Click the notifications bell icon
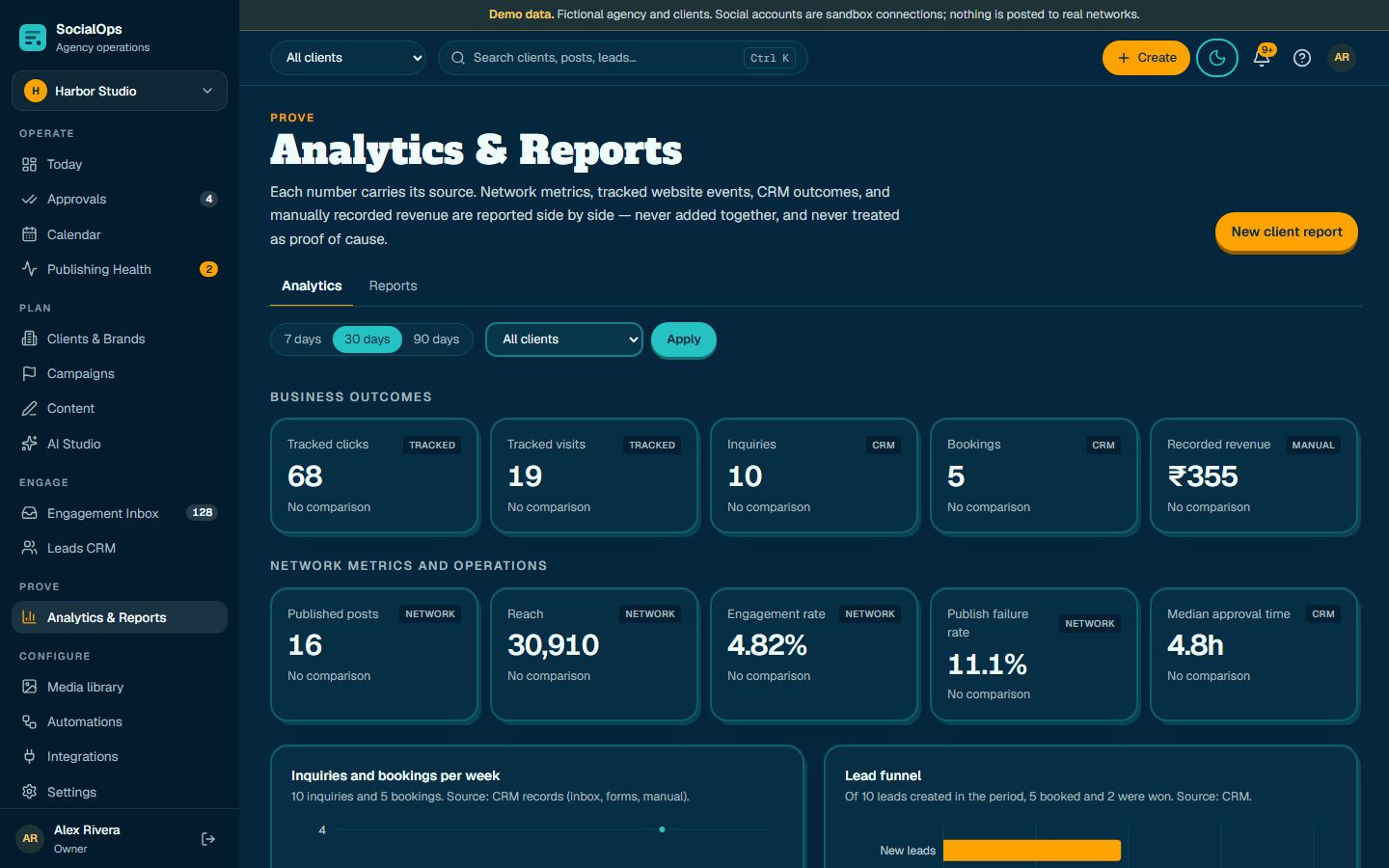This screenshot has height=868, width=1389. 1262,58
